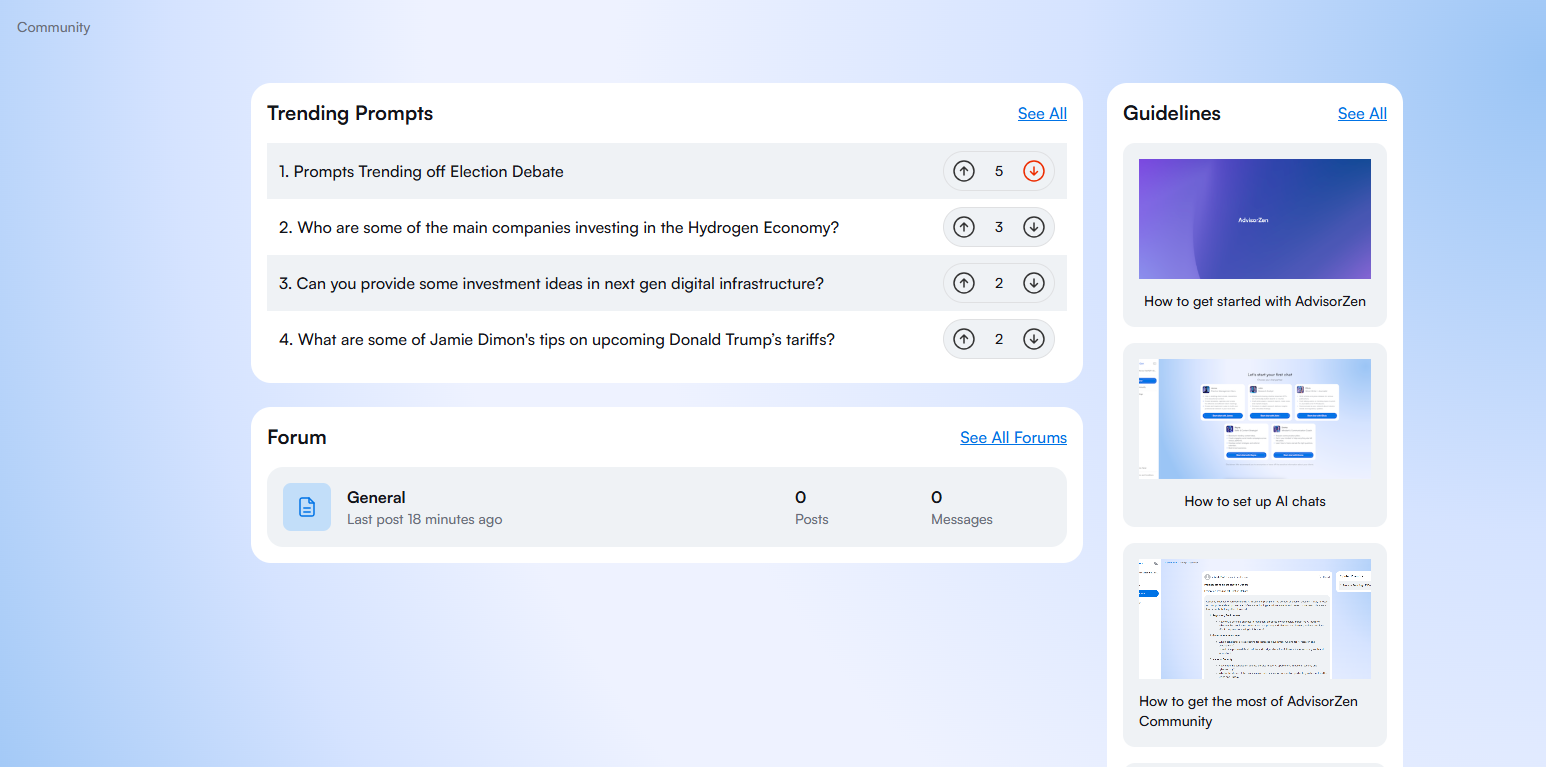Click See All Forums link
This screenshot has width=1546, height=767.
click(x=1013, y=438)
